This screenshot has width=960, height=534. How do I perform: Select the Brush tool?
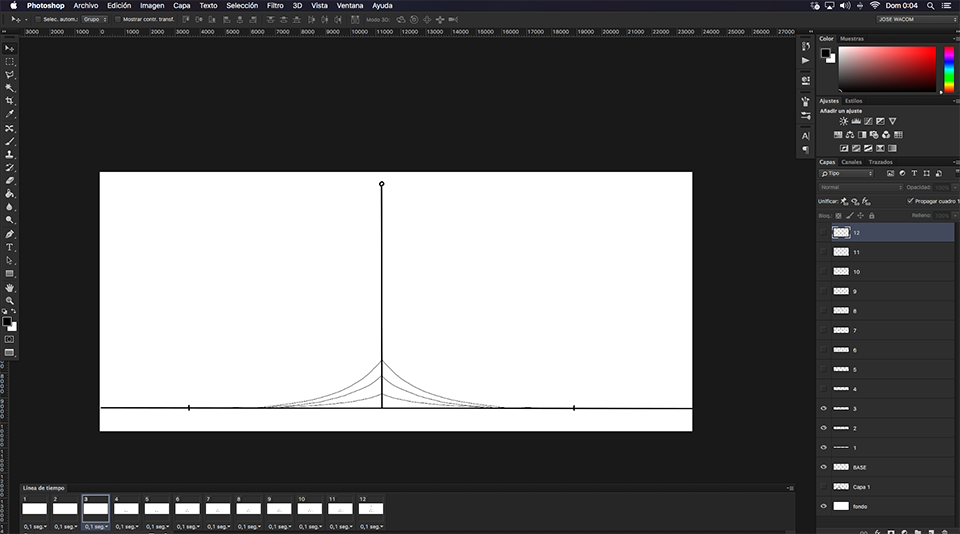click(x=9, y=141)
